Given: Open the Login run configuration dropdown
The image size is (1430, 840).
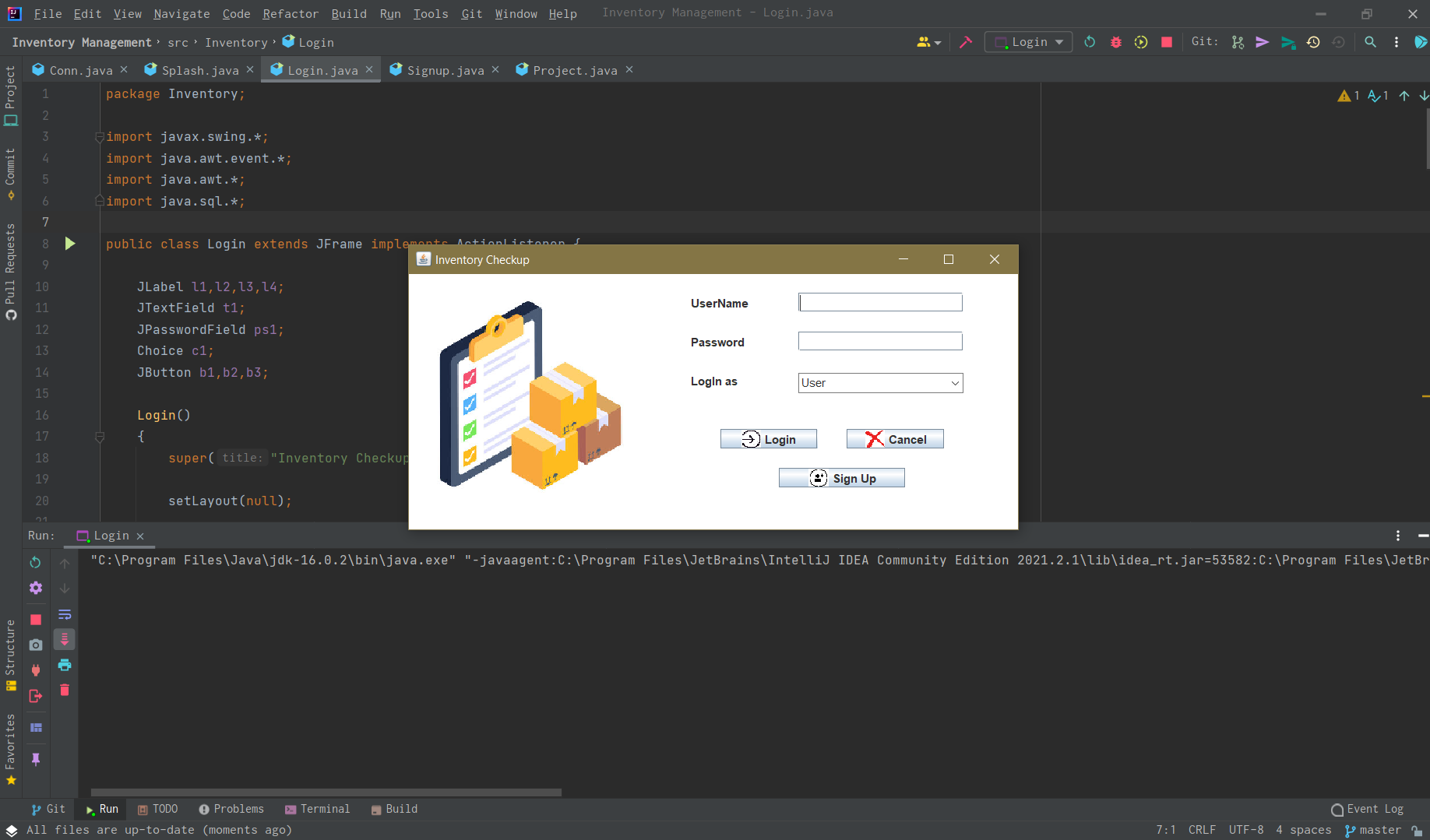Looking at the screenshot, I should pos(1028,42).
